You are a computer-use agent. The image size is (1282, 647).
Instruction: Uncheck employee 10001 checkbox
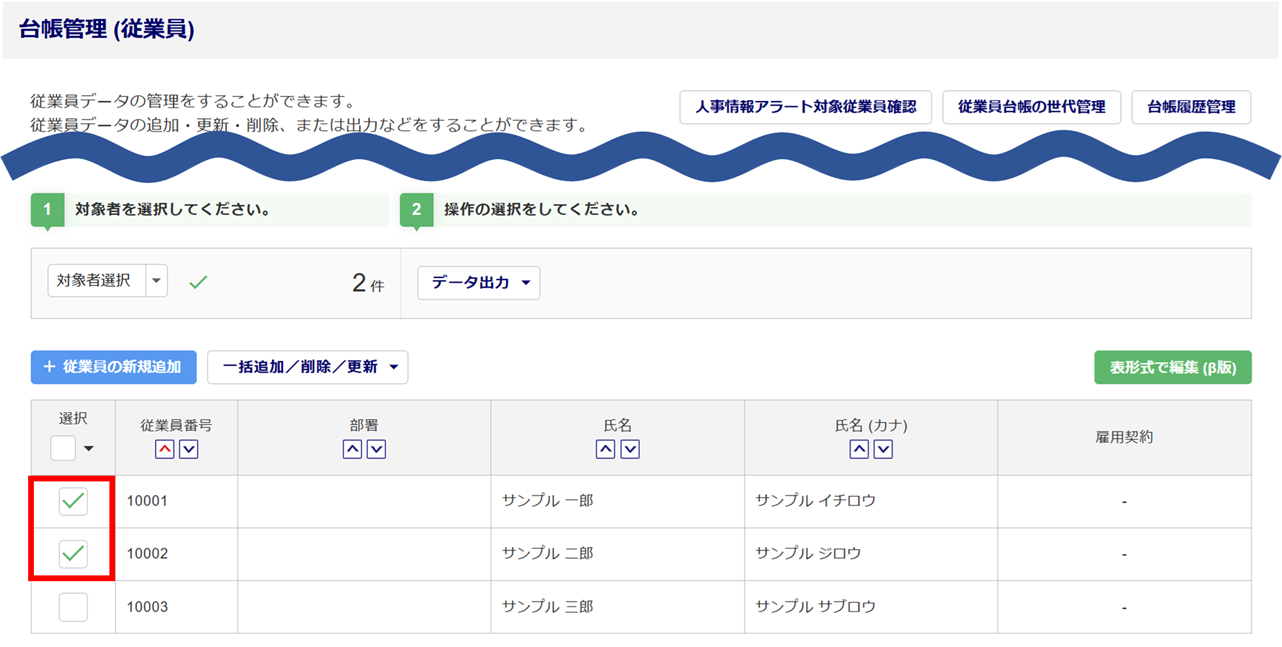(73, 501)
